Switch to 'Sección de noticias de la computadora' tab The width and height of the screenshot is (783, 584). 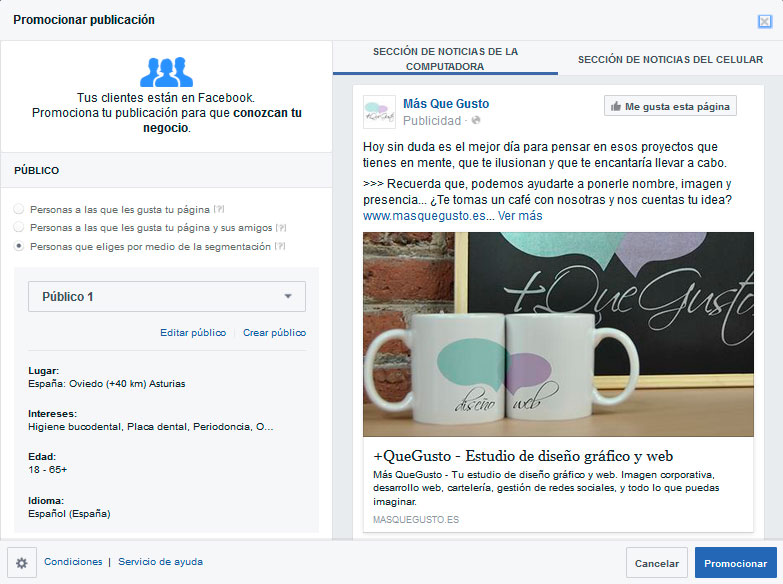pos(445,59)
